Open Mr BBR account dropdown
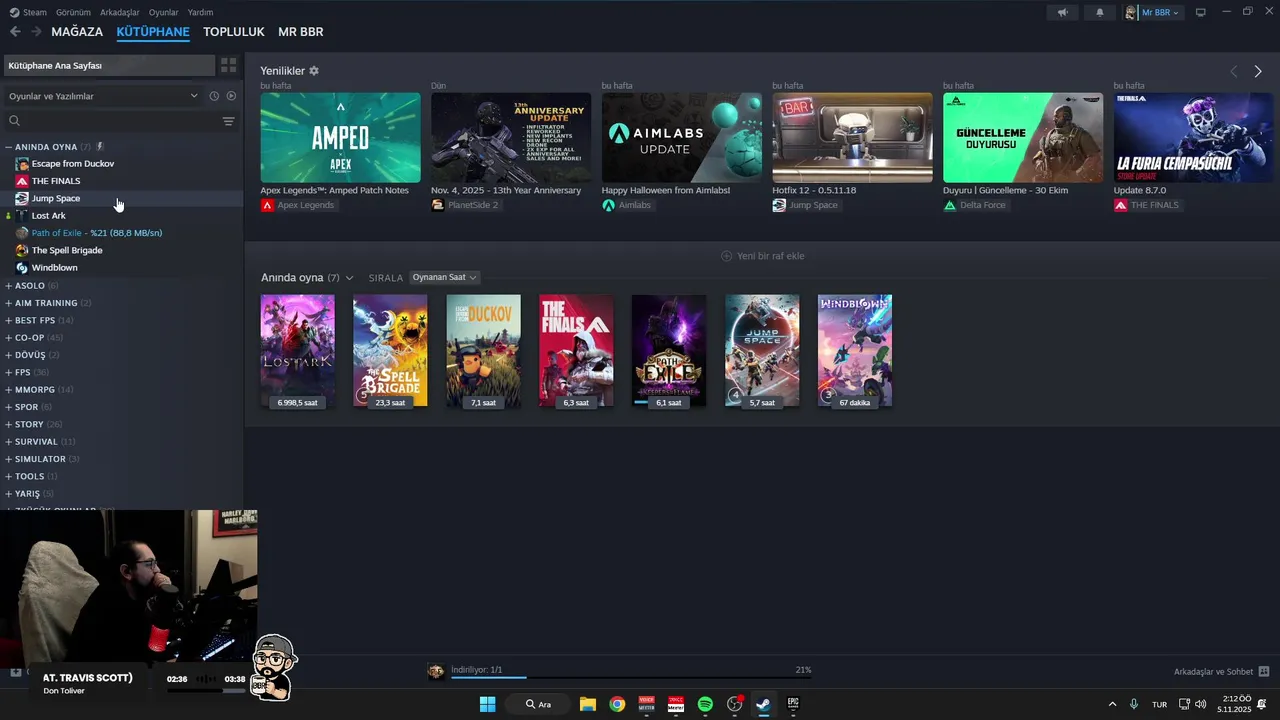Image resolution: width=1280 pixels, height=720 pixels. point(1153,12)
